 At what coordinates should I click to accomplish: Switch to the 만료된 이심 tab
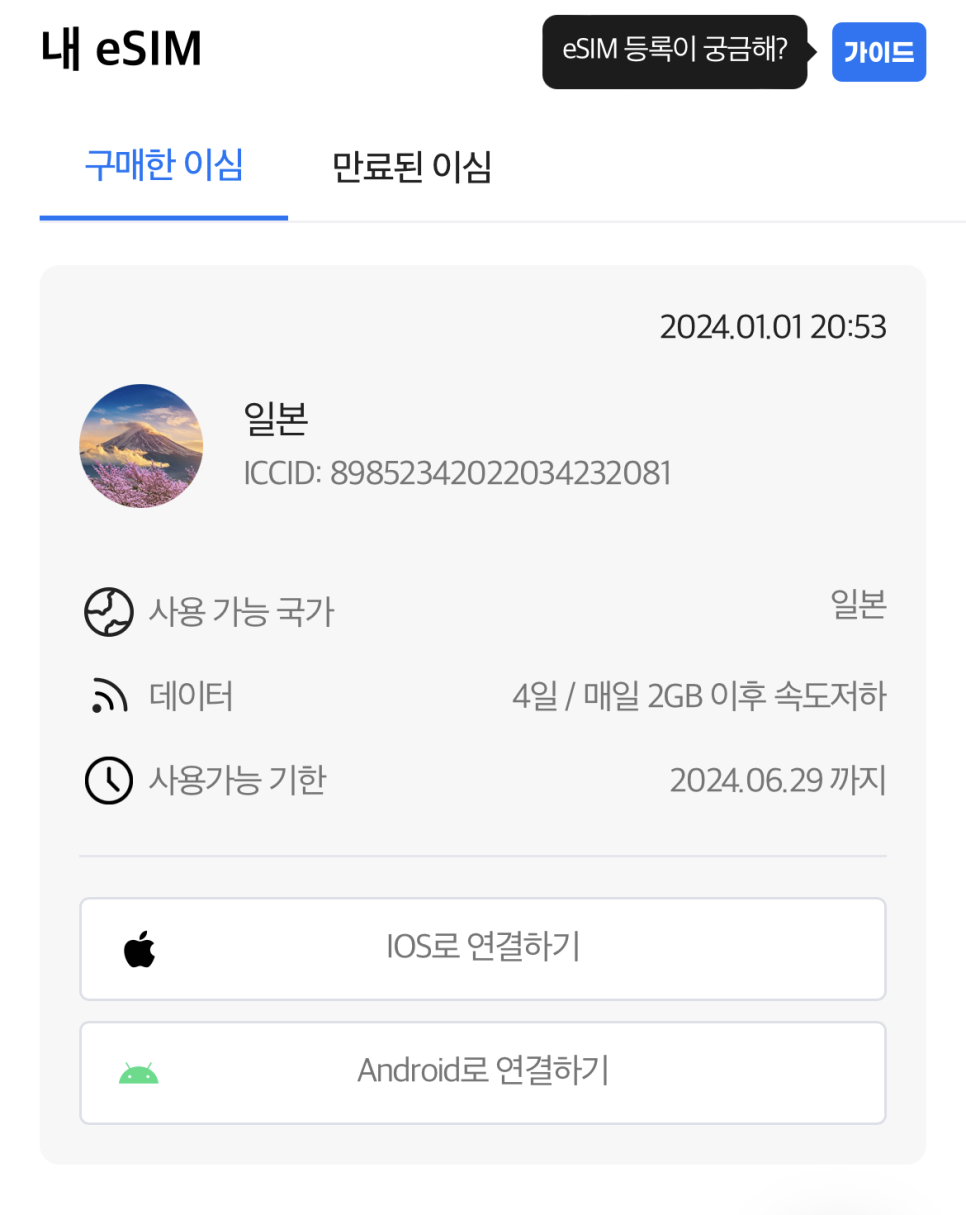click(x=412, y=167)
